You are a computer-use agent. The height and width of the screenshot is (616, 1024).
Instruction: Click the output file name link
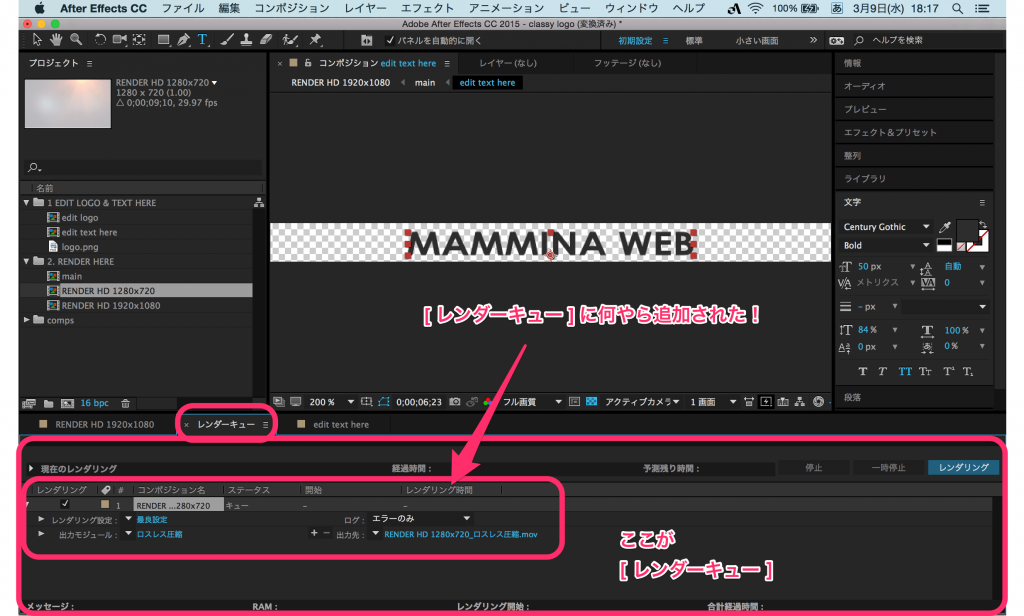(460, 534)
